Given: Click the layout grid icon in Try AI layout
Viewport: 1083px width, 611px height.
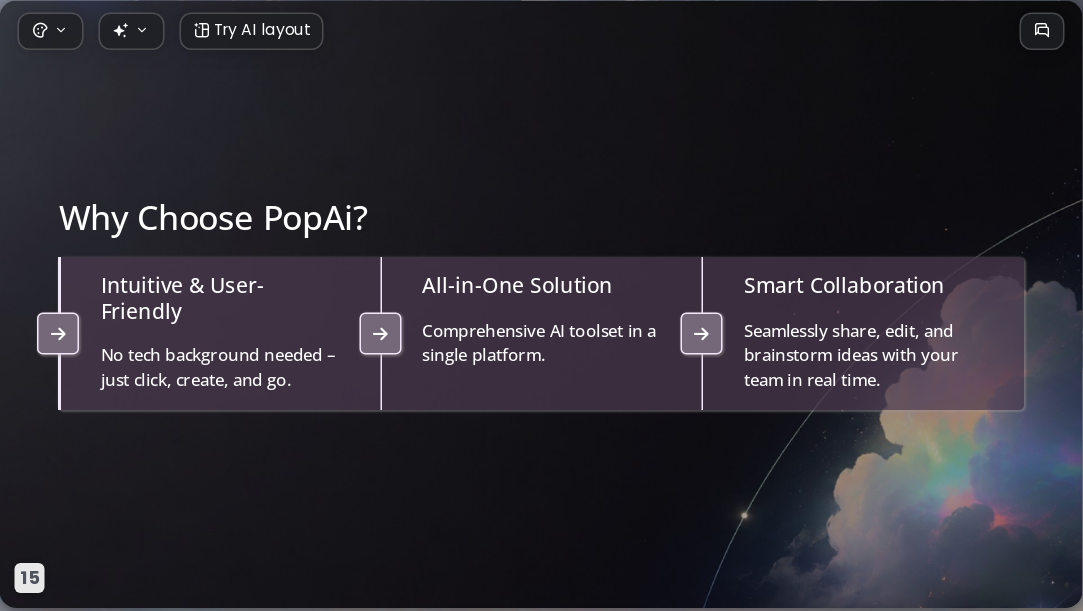Looking at the screenshot, I should pyautogui.click(x=202, y=30).
